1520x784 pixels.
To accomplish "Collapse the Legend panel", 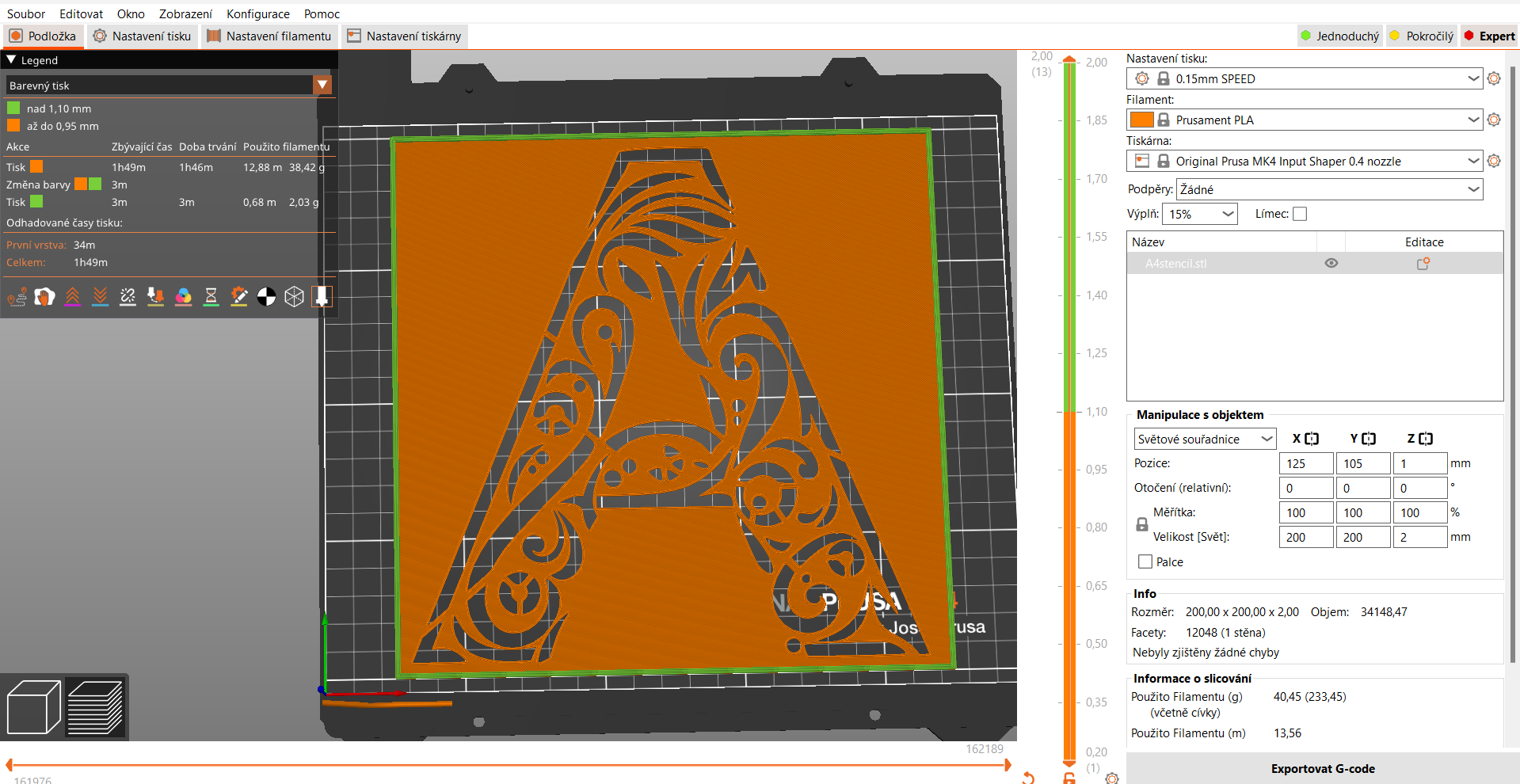I will [10, 59].
